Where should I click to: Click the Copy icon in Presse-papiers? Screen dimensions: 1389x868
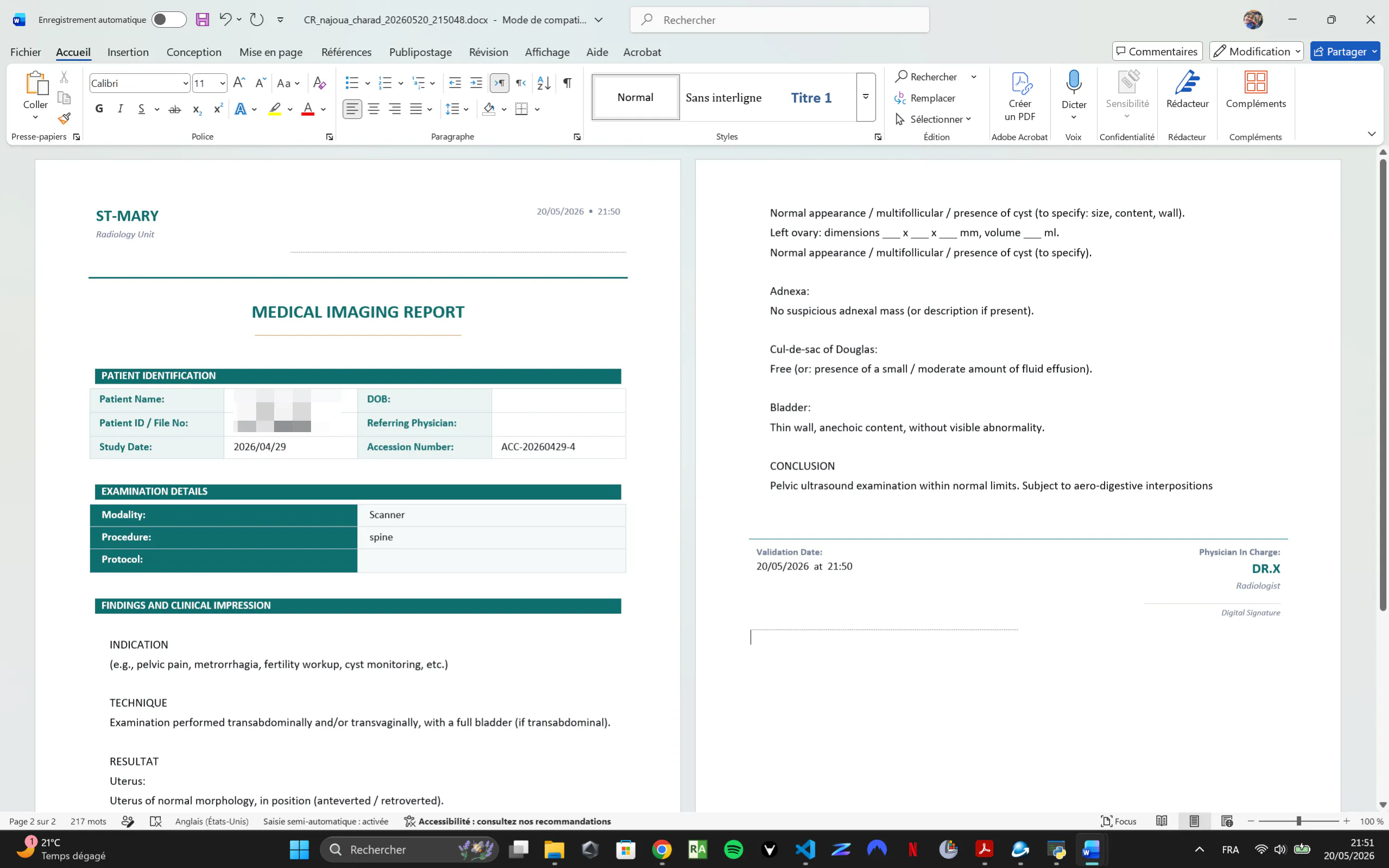coord(64,98)
